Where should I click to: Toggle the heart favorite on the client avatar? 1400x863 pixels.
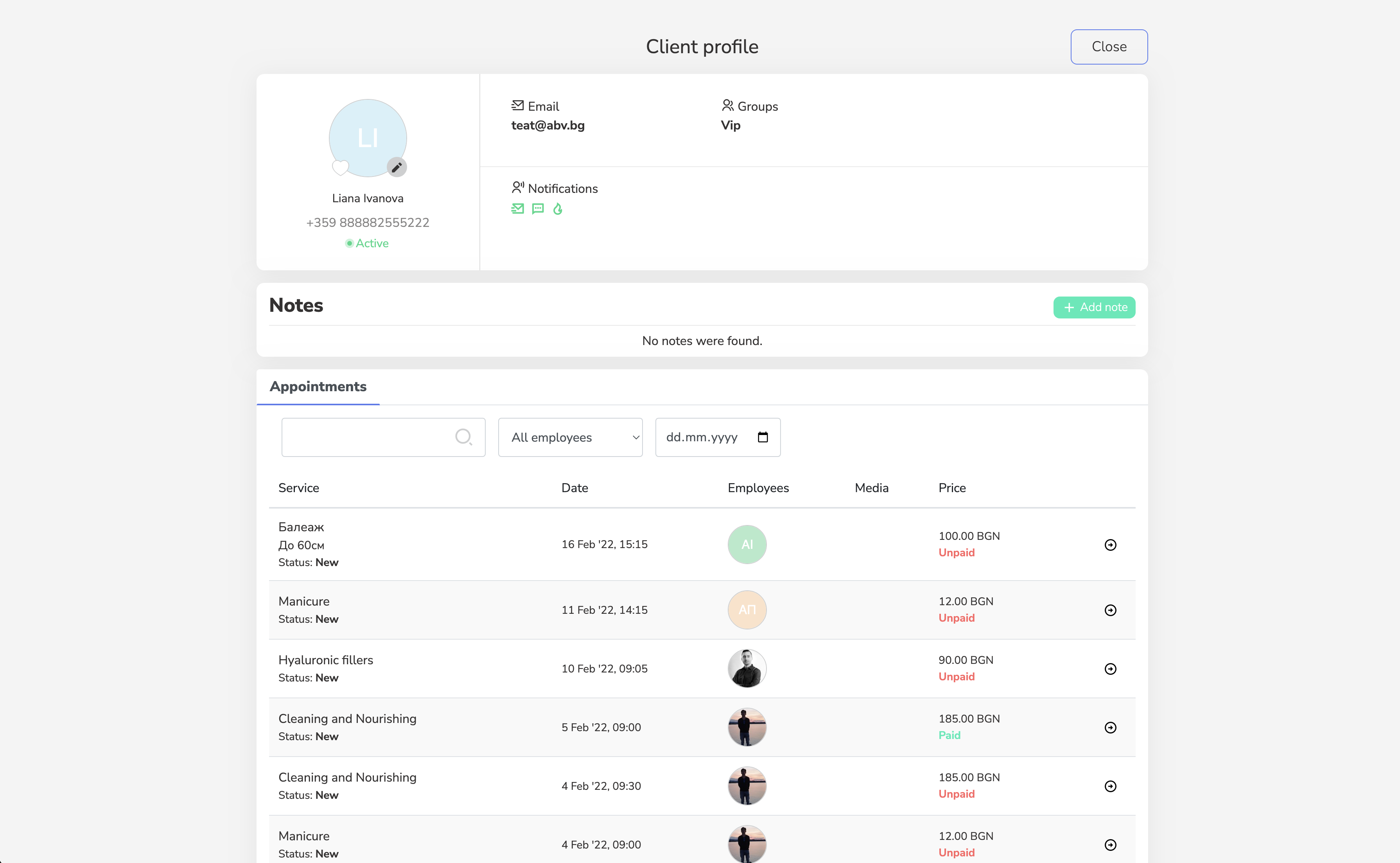click(341, 167)
